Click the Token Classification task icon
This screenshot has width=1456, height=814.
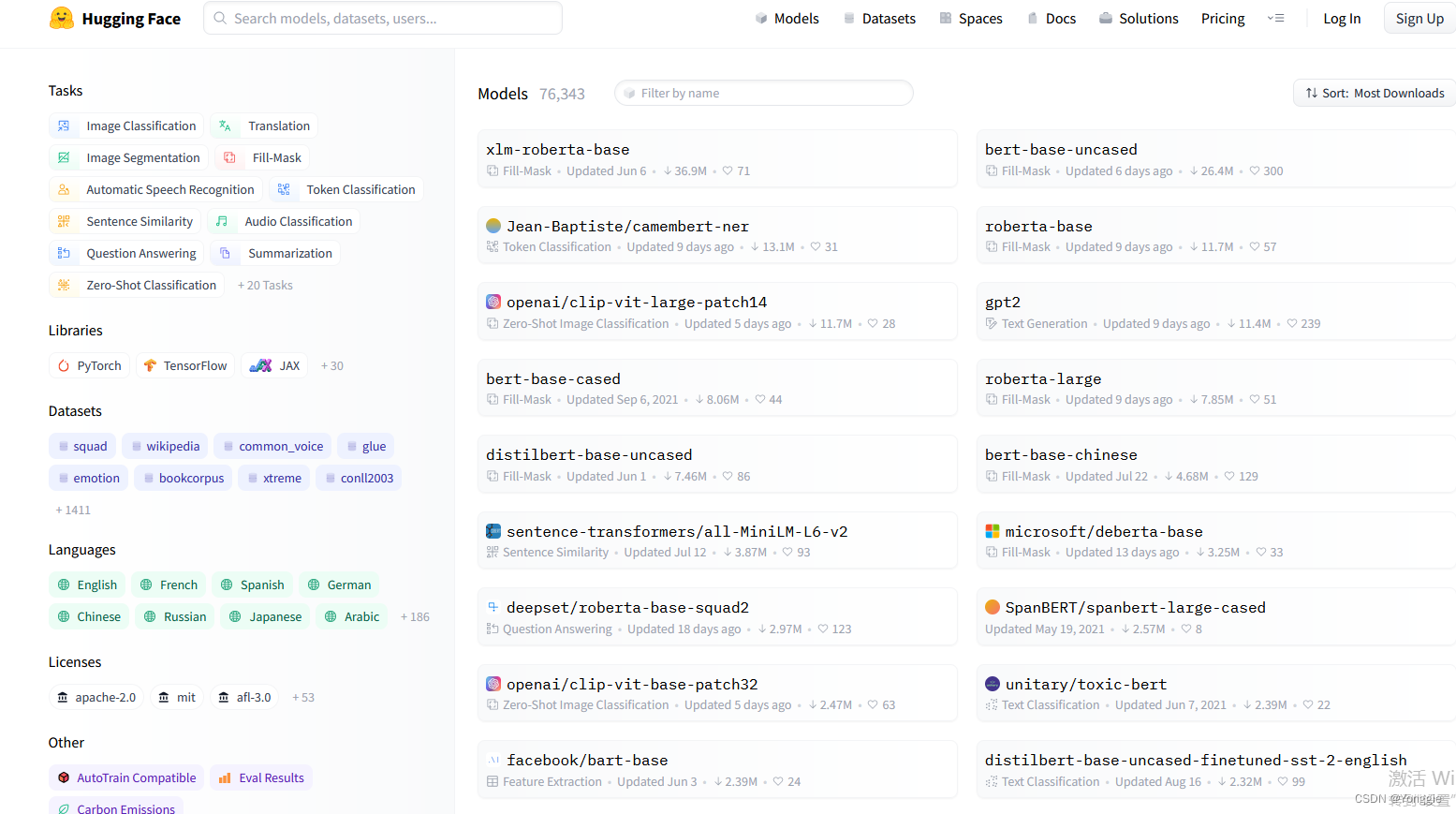284,189
